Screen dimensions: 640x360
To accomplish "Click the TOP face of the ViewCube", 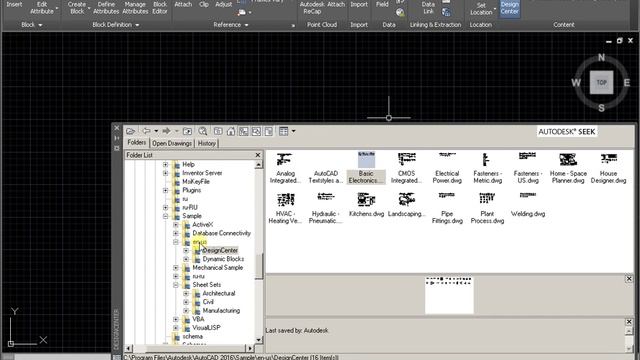I will click(x=601, y=82).
